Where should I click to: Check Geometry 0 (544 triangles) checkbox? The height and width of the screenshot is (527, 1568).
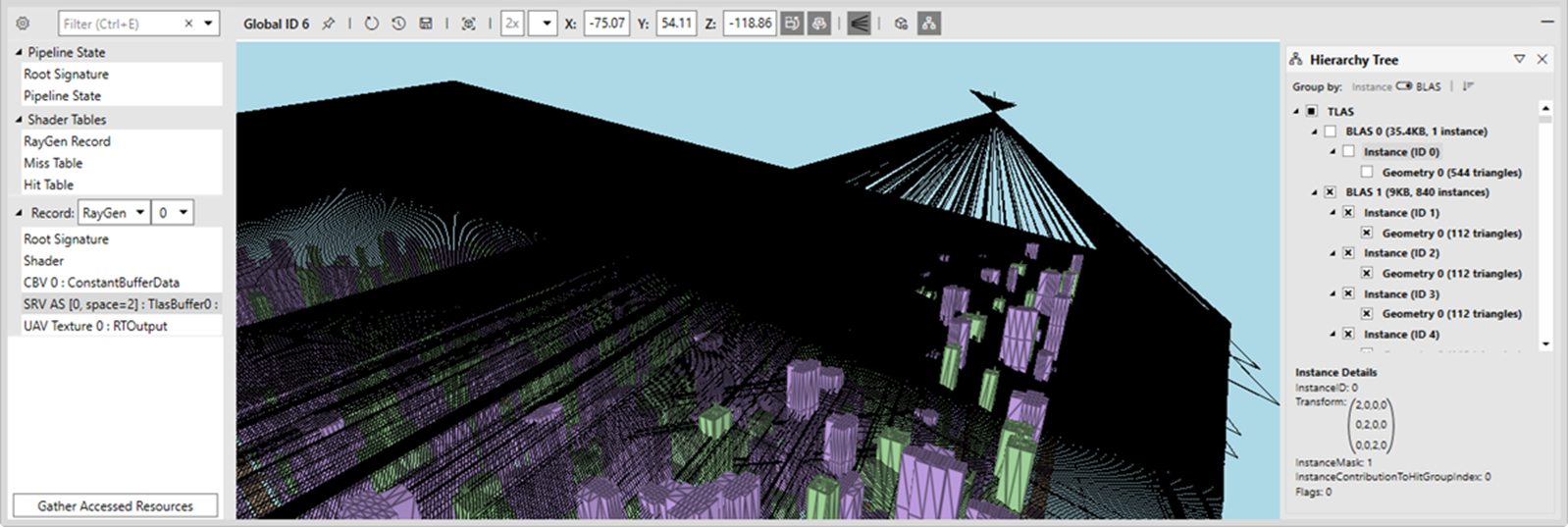1367,173
